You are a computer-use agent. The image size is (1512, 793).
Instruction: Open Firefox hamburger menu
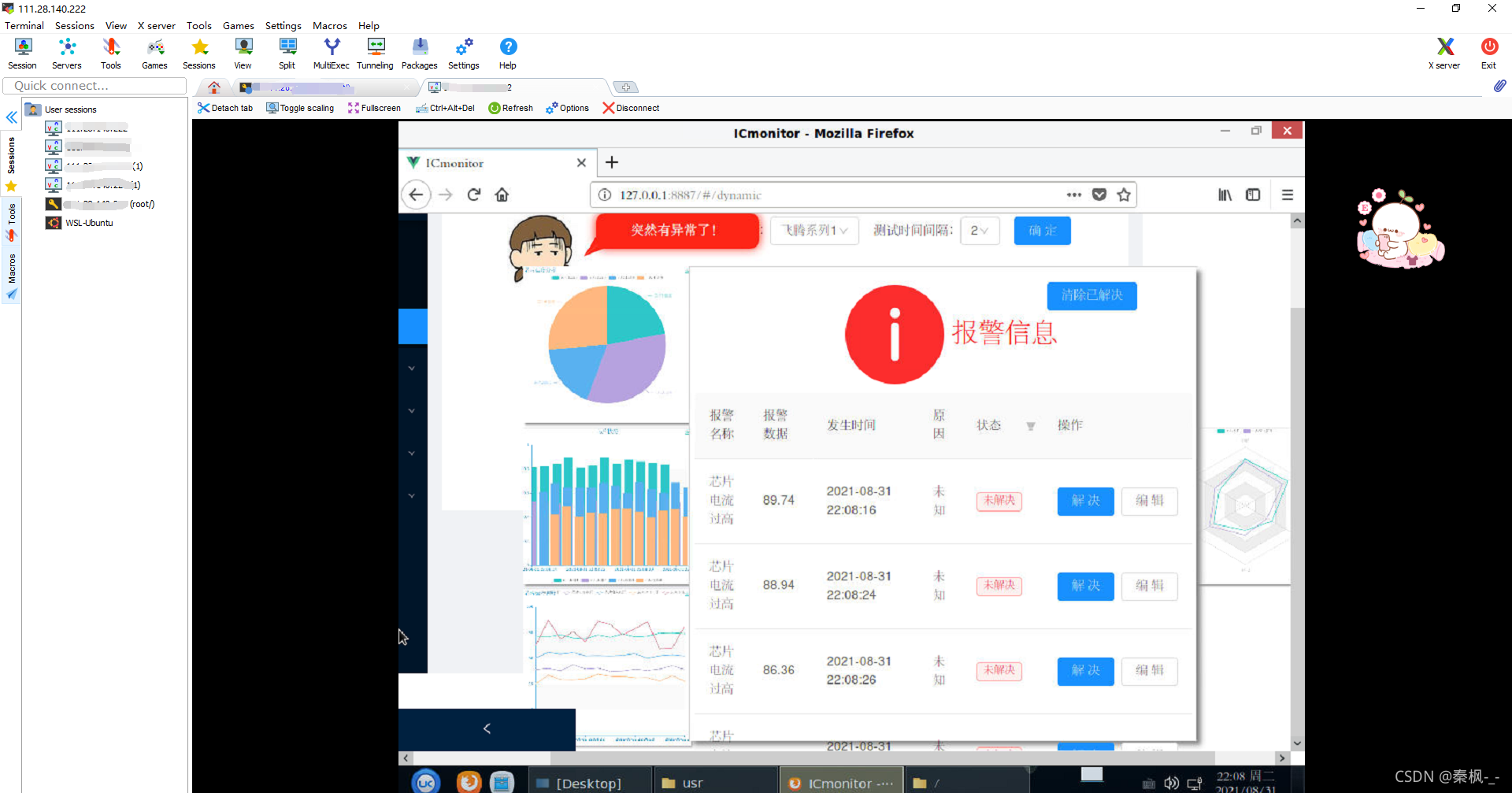pyautogui.click(x=1288, y=195)
